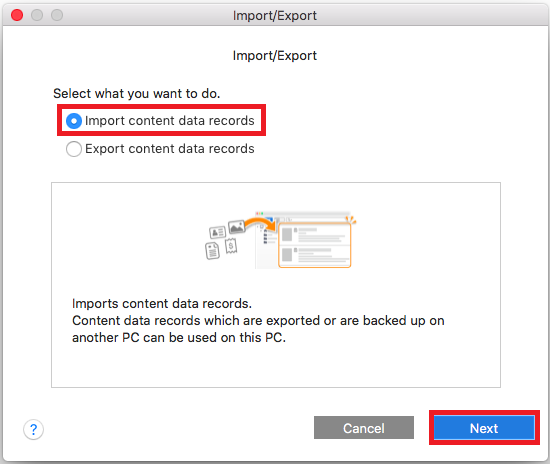
Task: Click the gray zoom button in title bar
Action: coord(57,15)
